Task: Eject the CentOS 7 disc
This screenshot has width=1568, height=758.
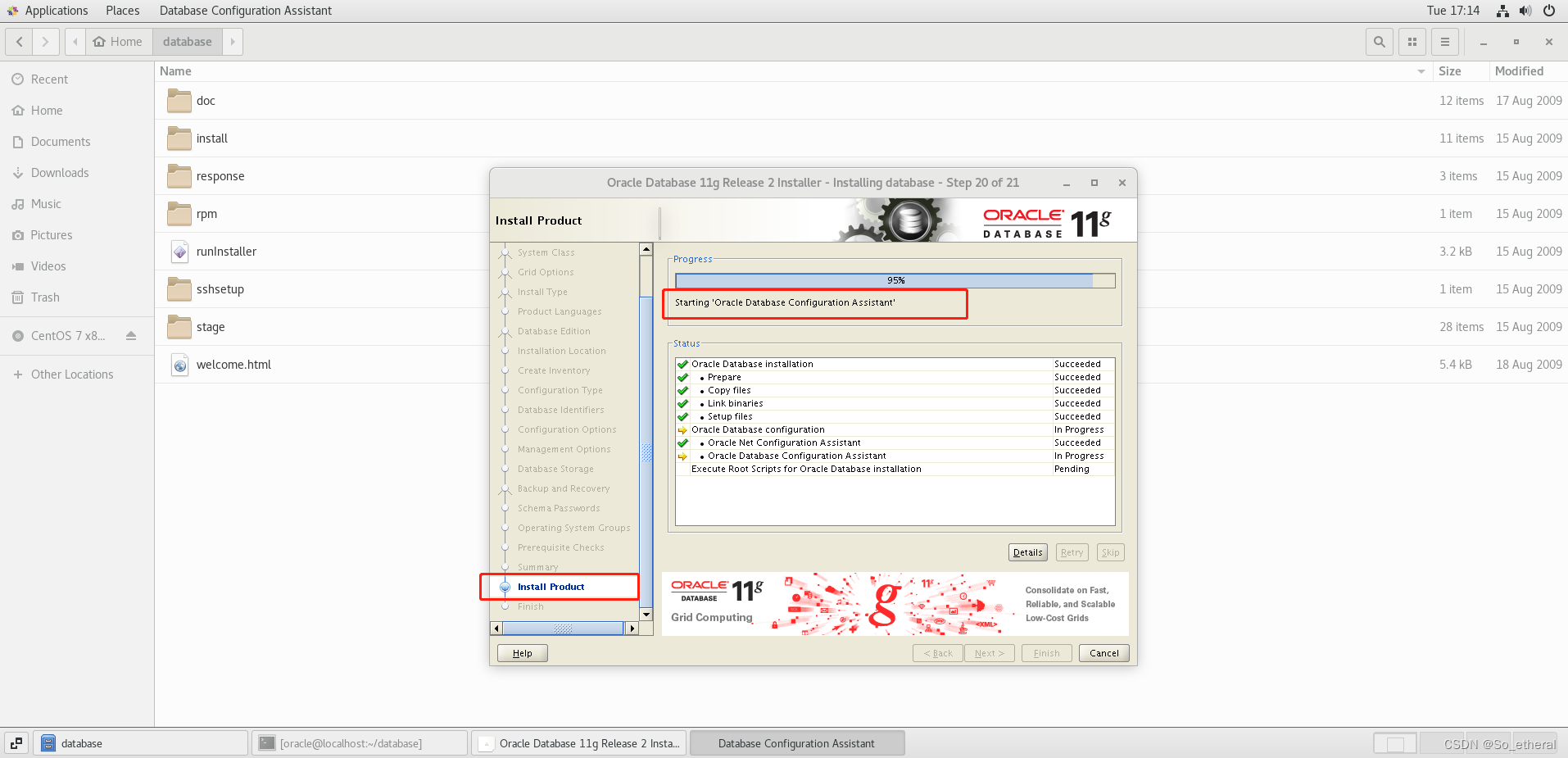Action: pos(131,335)
